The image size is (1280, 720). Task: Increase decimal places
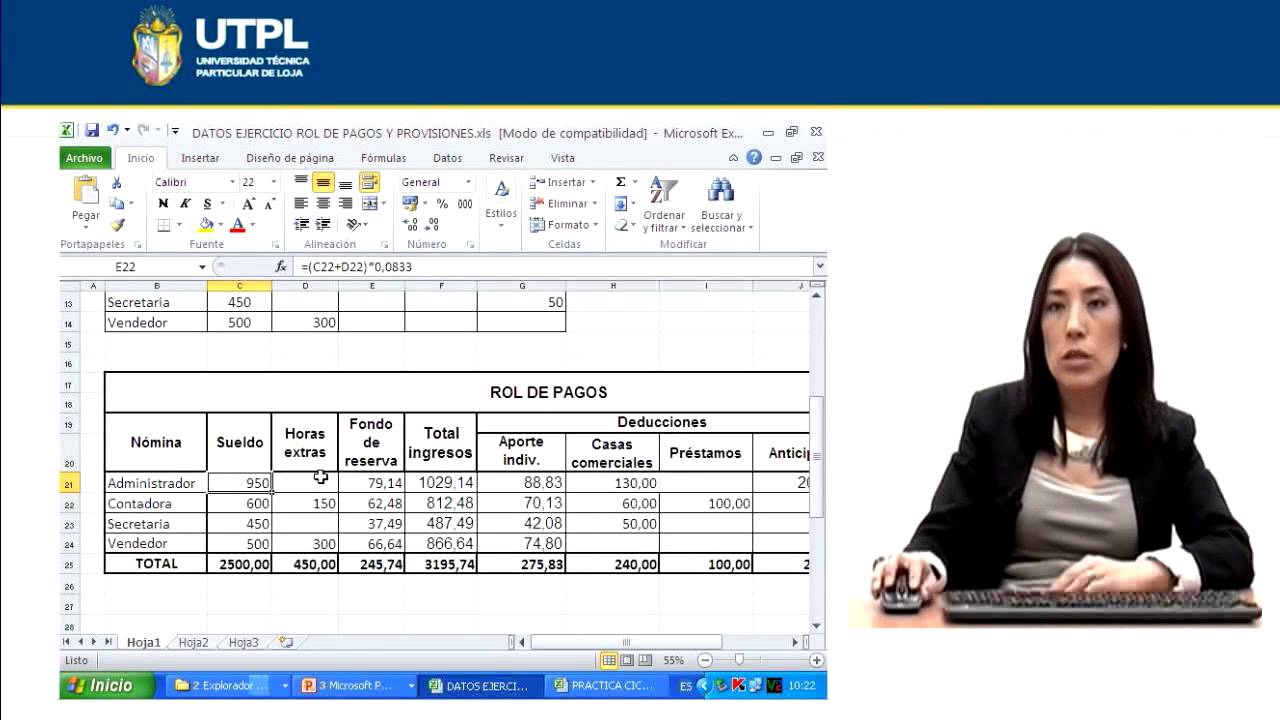tap(410, 225)
